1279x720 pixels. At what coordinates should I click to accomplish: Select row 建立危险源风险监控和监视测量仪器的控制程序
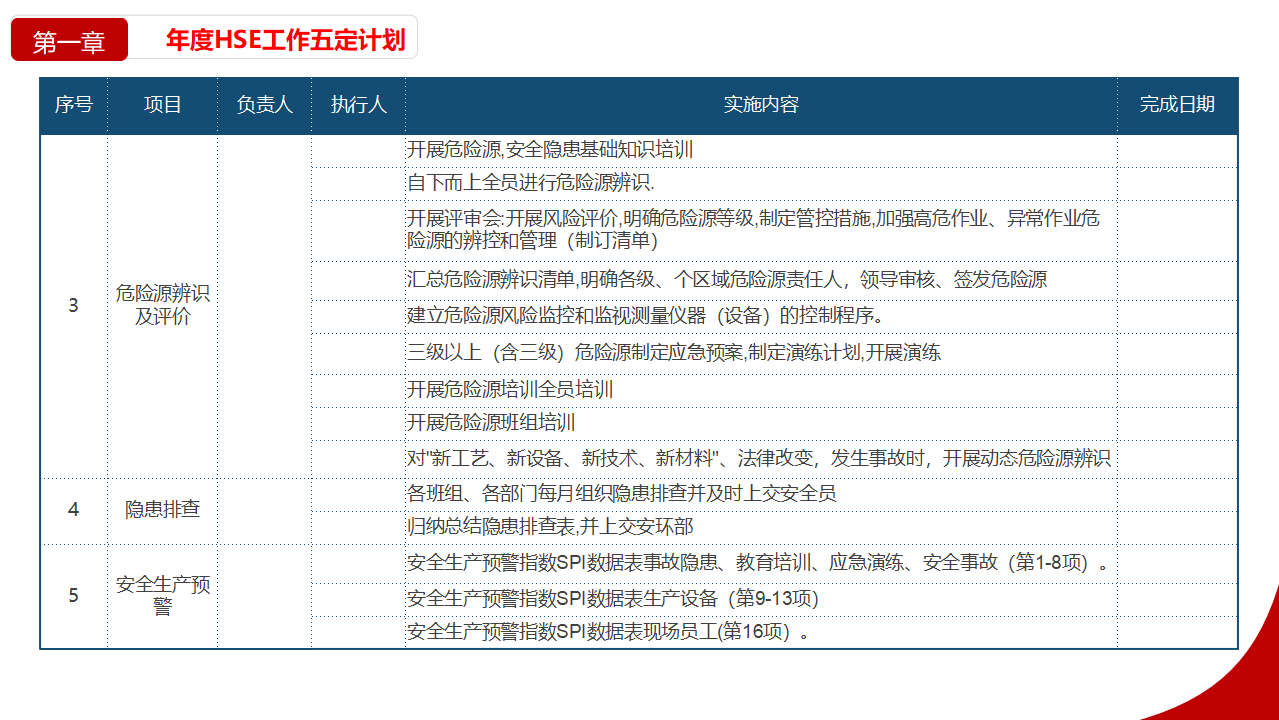[761, 316]
